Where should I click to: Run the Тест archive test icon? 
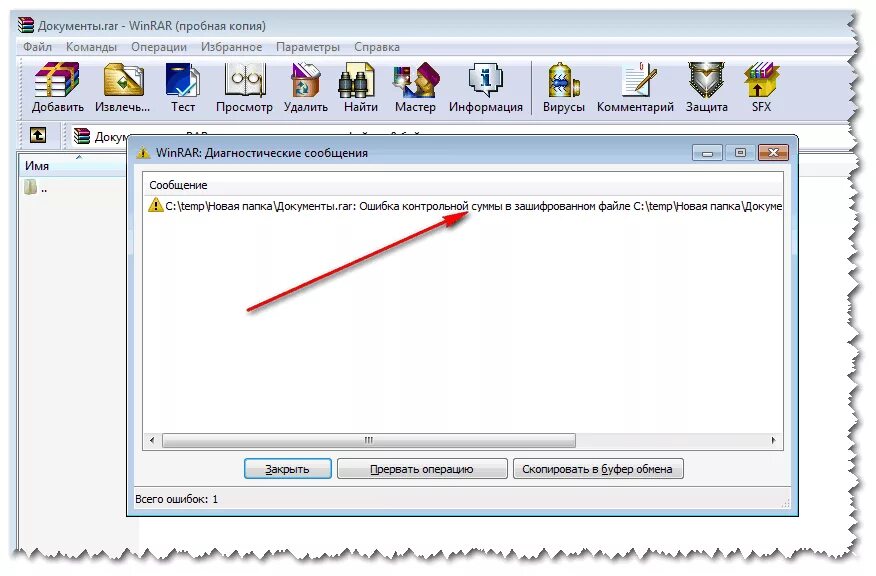pyautogui.click(x=183, y=87)
